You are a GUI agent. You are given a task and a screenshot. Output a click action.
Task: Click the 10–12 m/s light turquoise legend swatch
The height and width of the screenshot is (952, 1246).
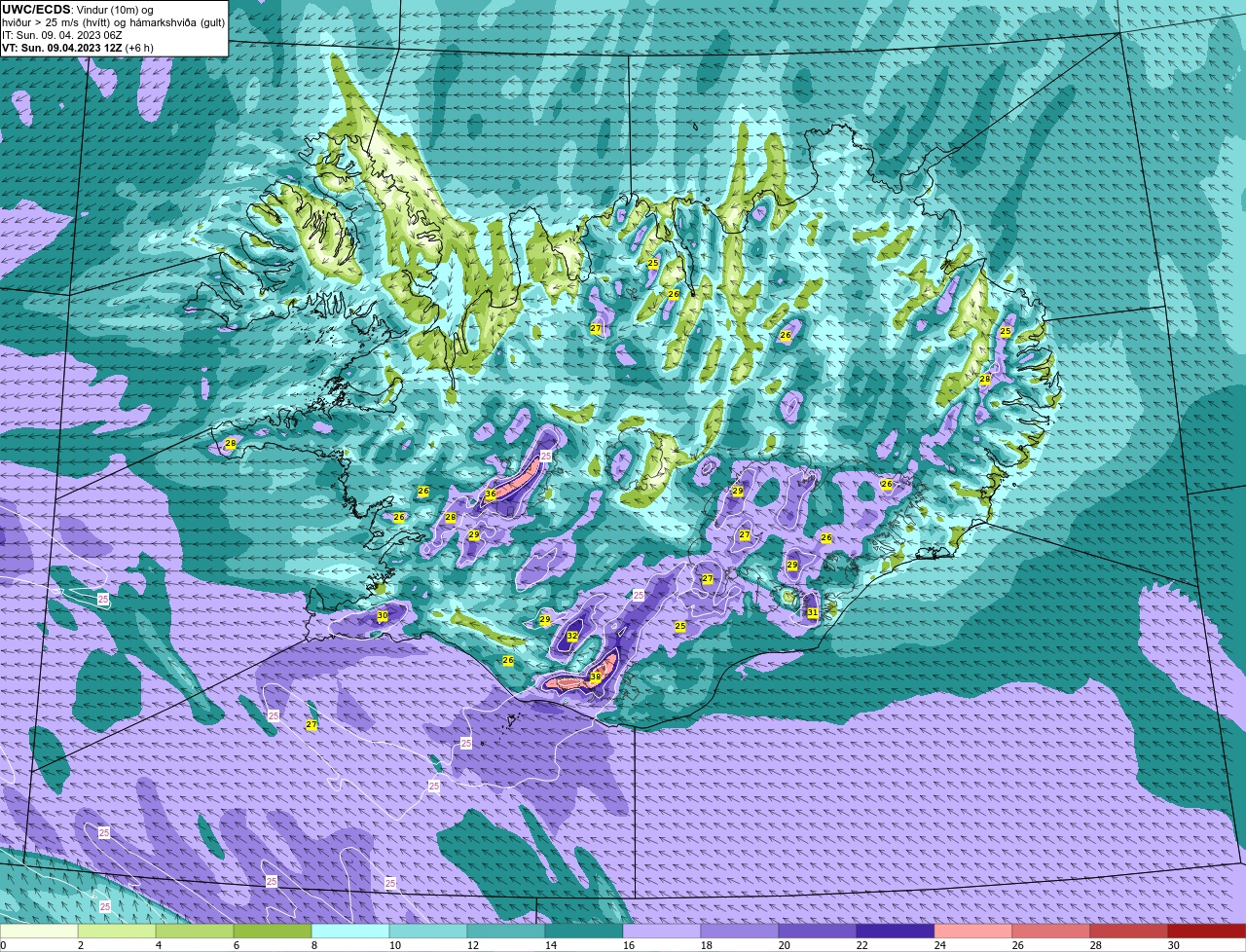point(428,932)
